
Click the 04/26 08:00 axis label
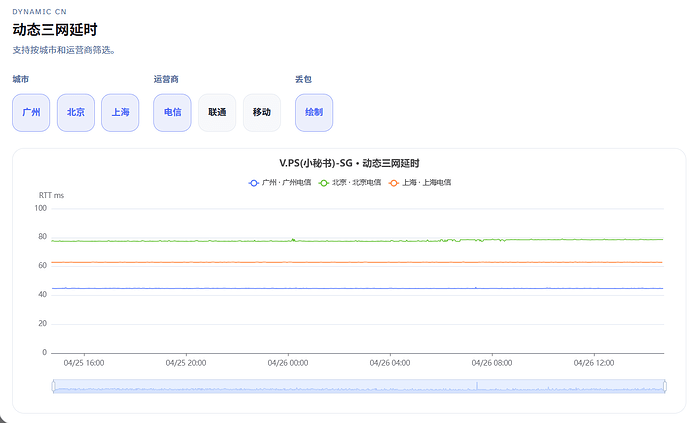[492, 363]
